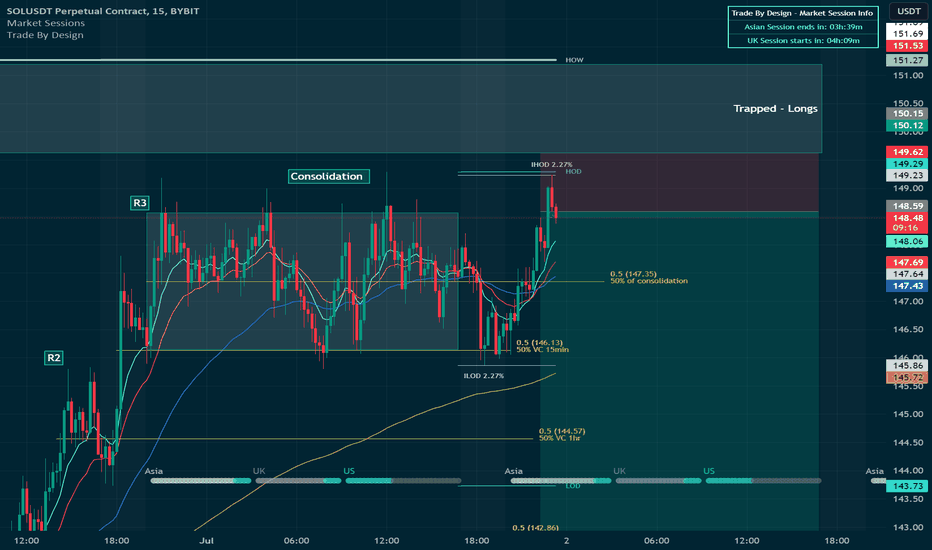Click the SOLUSDT Perpetual Contract symbol title
Viewport: 932px width, 550px height.
[x=103, y=11]
